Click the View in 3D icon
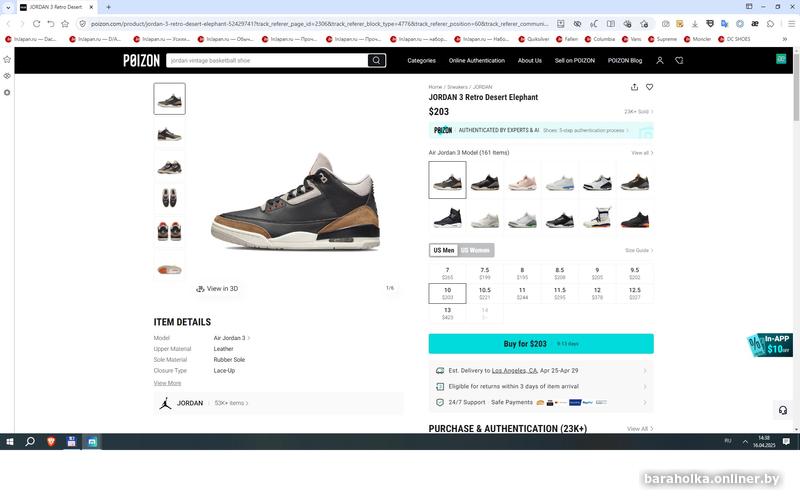Screen dimensions: 800x500 pos(200,289)
